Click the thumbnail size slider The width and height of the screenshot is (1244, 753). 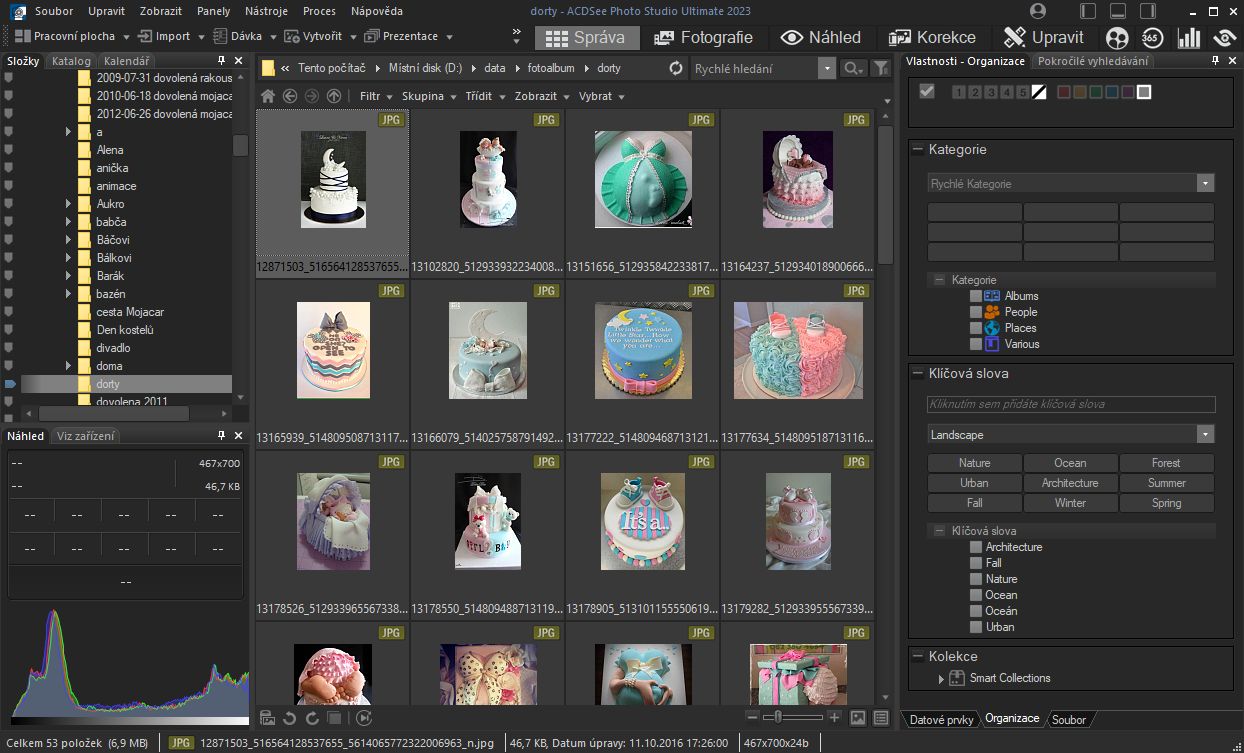pyautogui.click(x=794, y=718)
